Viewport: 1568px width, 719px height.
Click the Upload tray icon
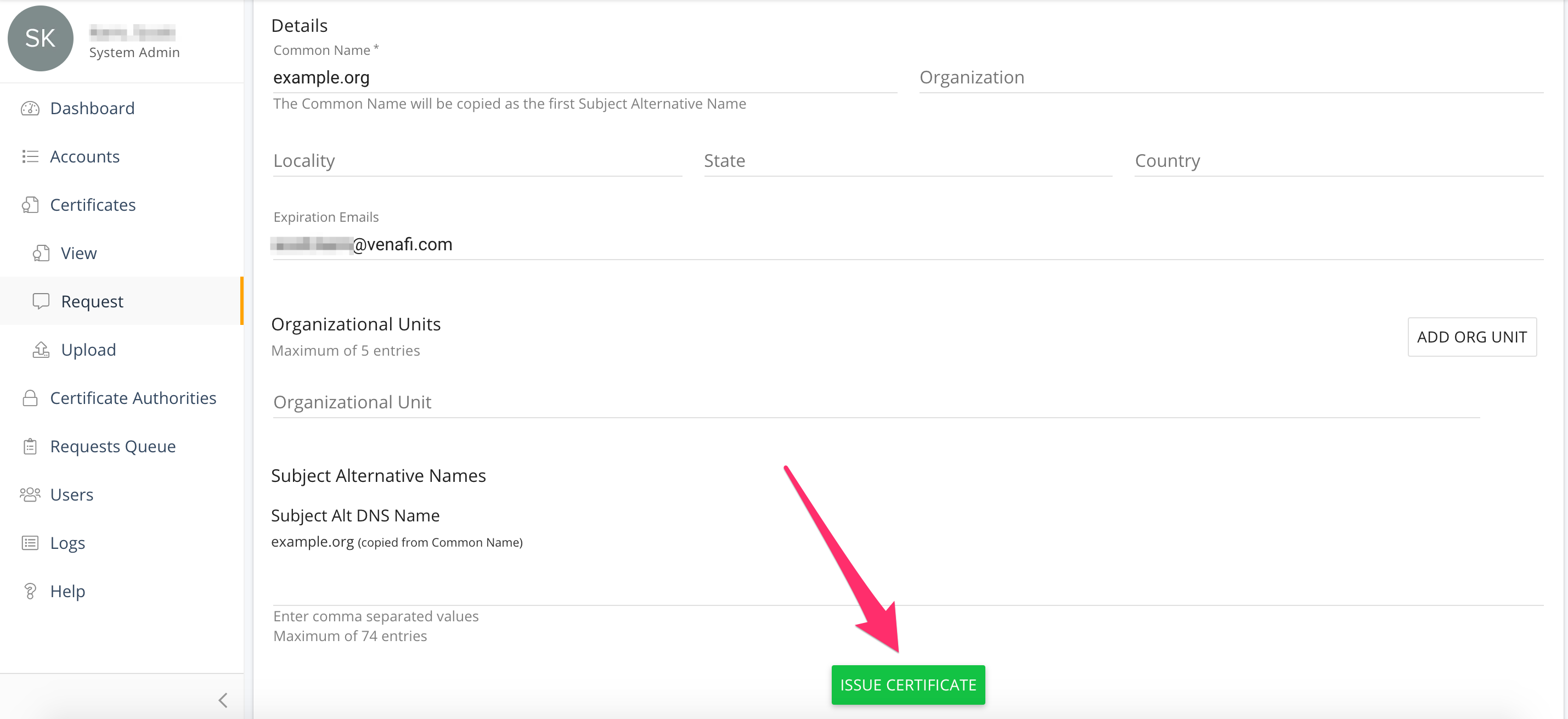41,350
